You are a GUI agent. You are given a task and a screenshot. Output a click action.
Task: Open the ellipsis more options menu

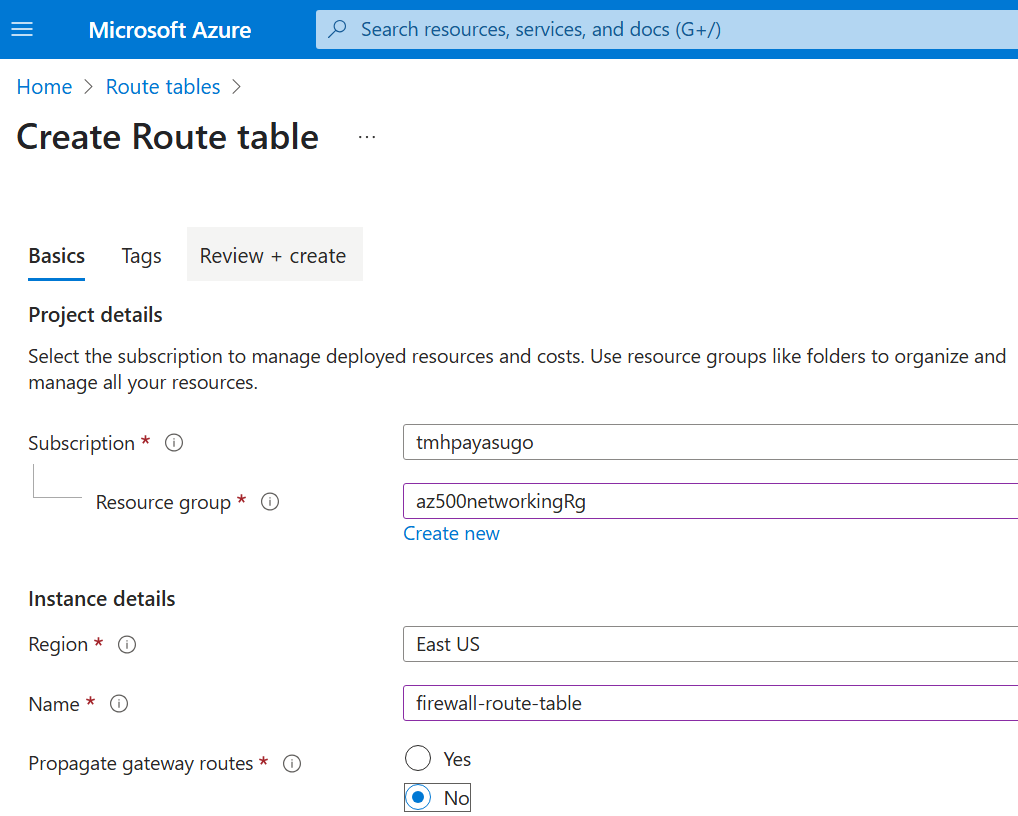coord(367,137)
